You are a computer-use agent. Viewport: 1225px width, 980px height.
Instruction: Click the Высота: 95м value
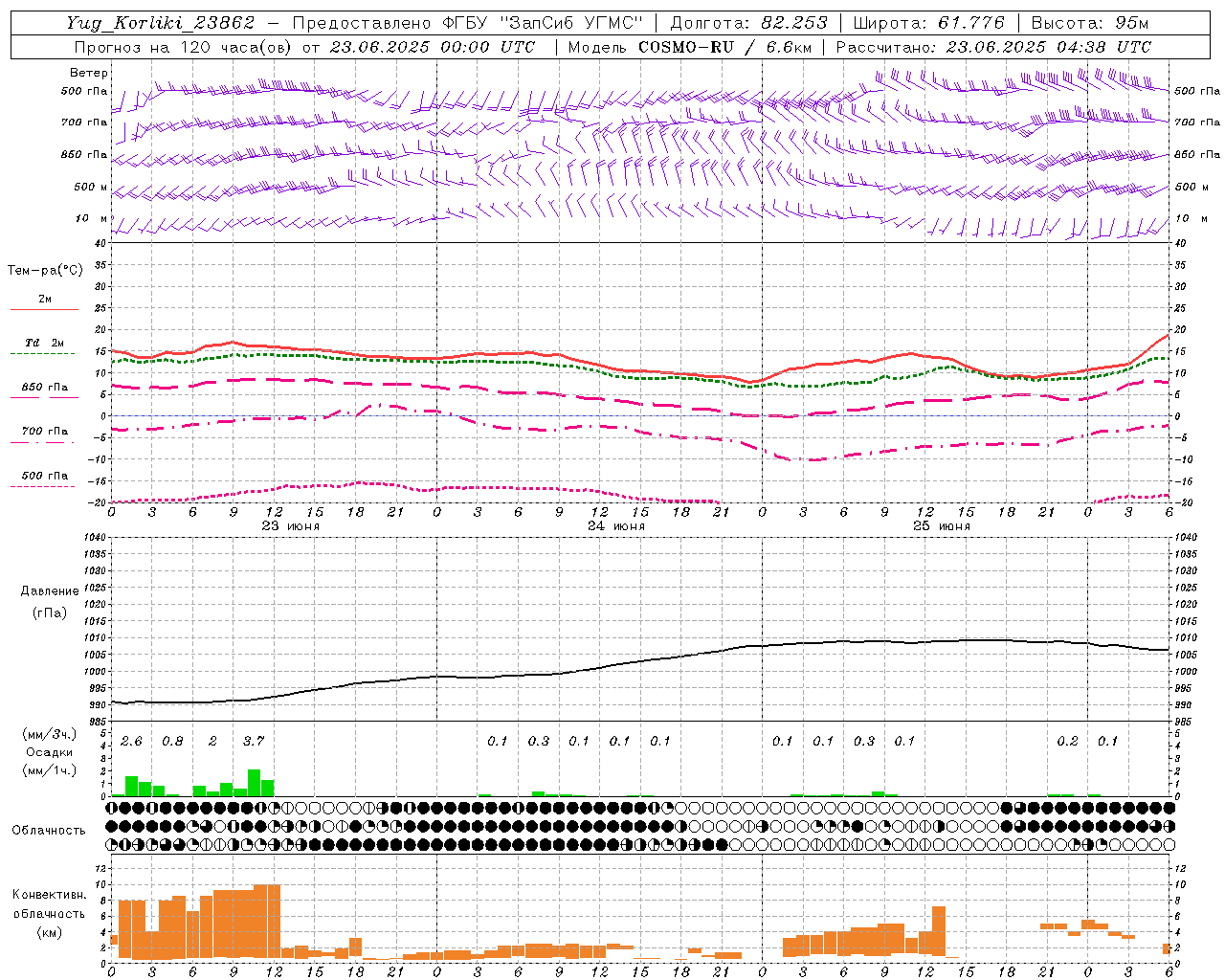coord(1089,23)
